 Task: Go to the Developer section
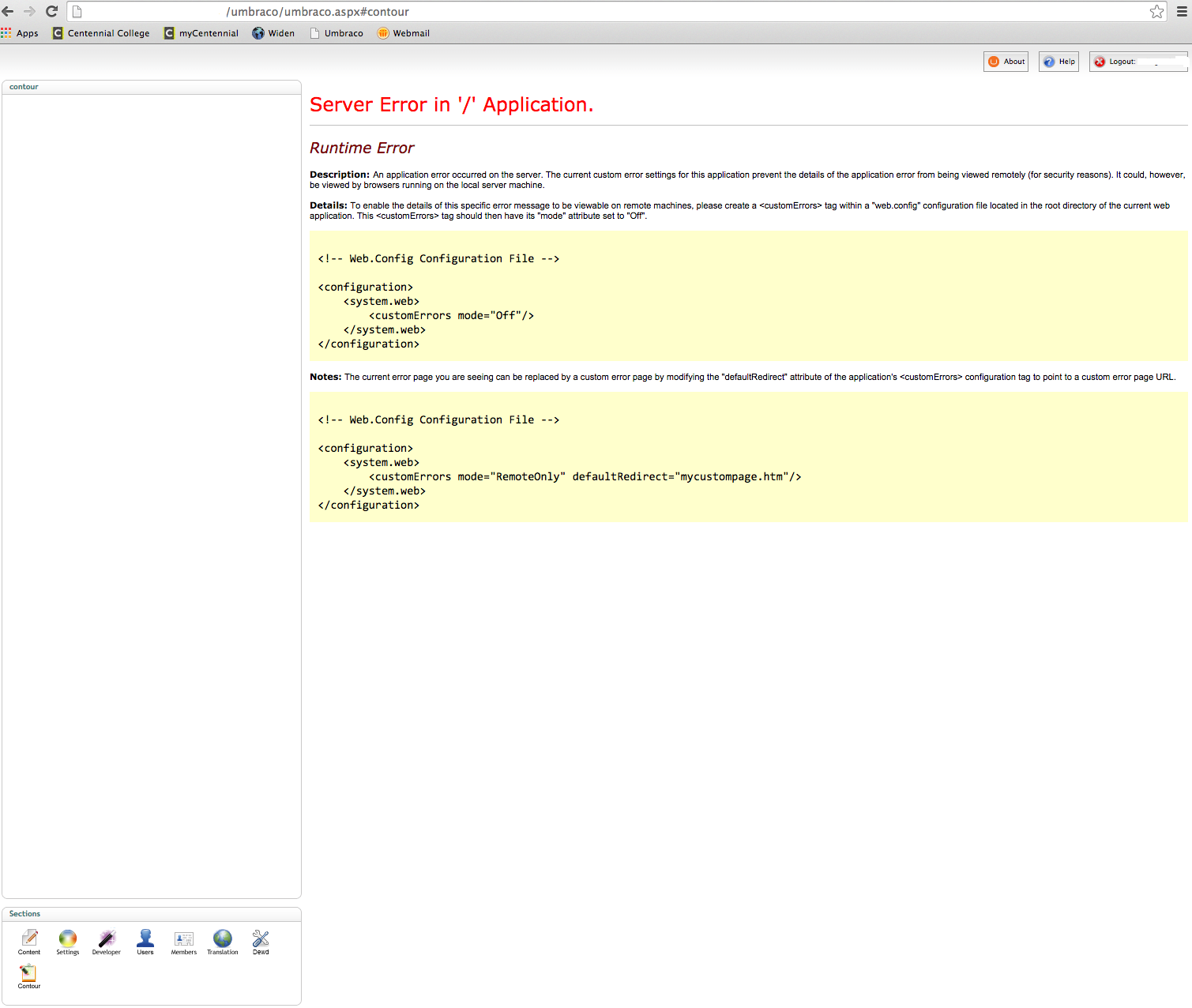107,940
